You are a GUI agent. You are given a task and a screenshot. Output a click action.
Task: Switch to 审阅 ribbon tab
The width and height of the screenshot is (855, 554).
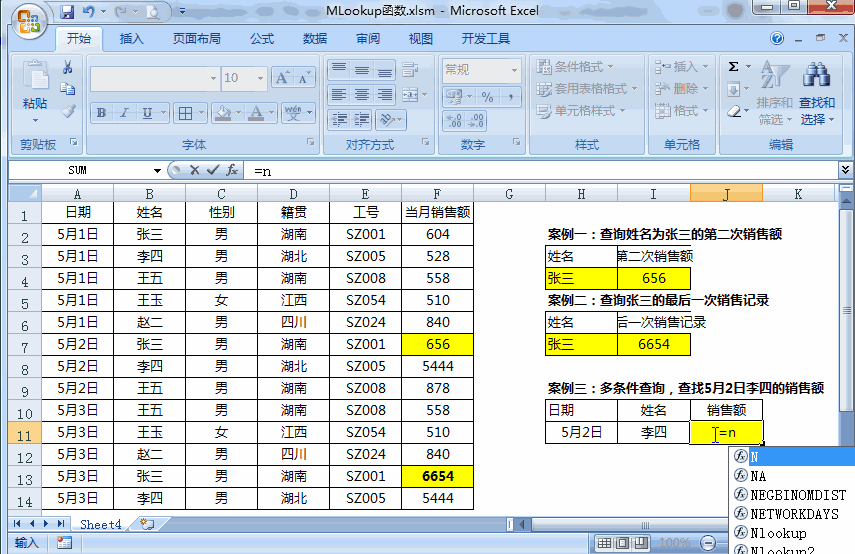(x=368, y=39)
